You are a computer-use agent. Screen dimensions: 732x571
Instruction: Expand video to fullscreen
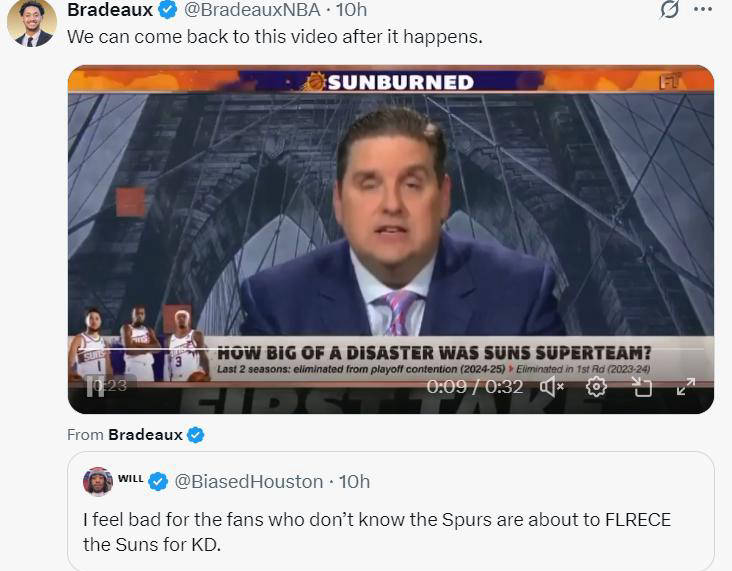[x=686, y=387]
